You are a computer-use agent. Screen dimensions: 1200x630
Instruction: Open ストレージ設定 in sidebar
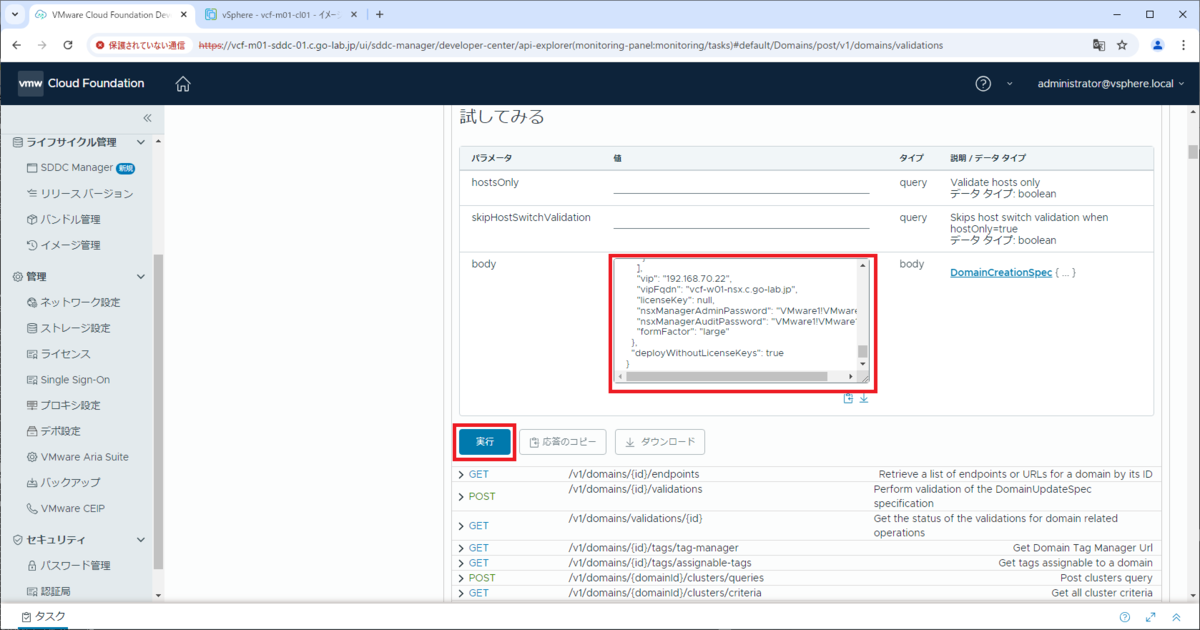[68, 329]
